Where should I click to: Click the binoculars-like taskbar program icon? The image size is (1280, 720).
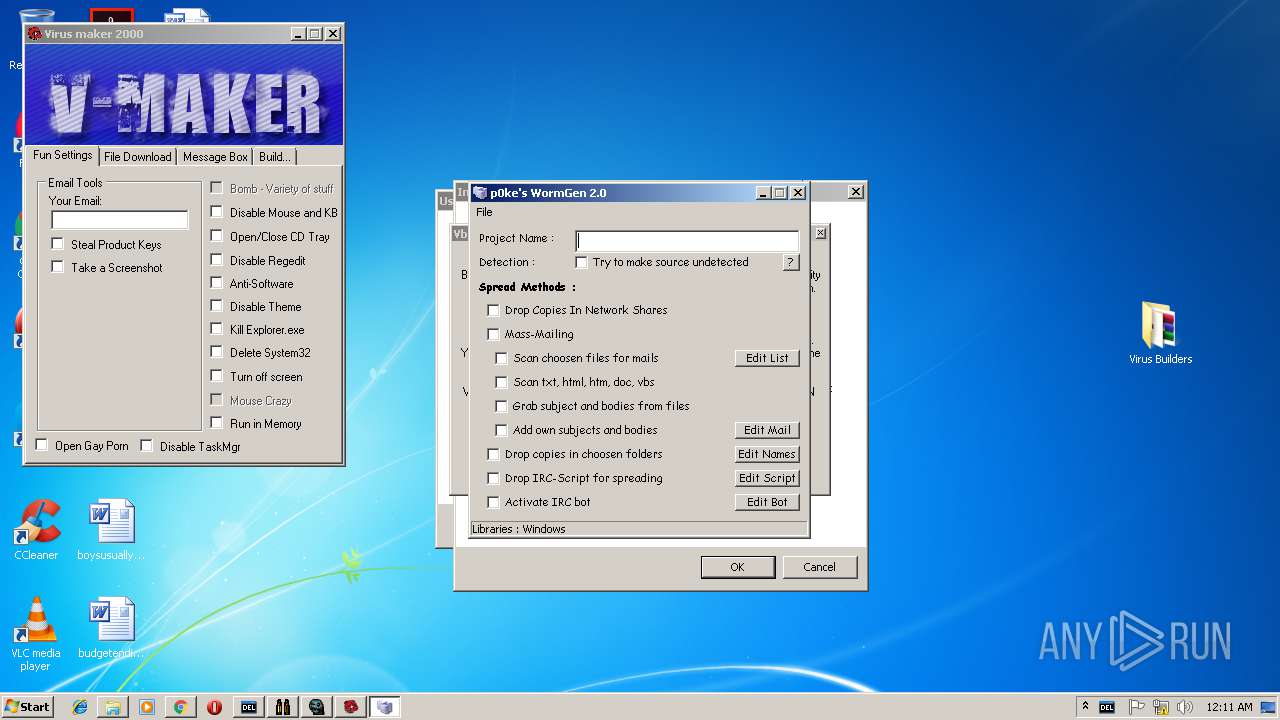[283, 707]
